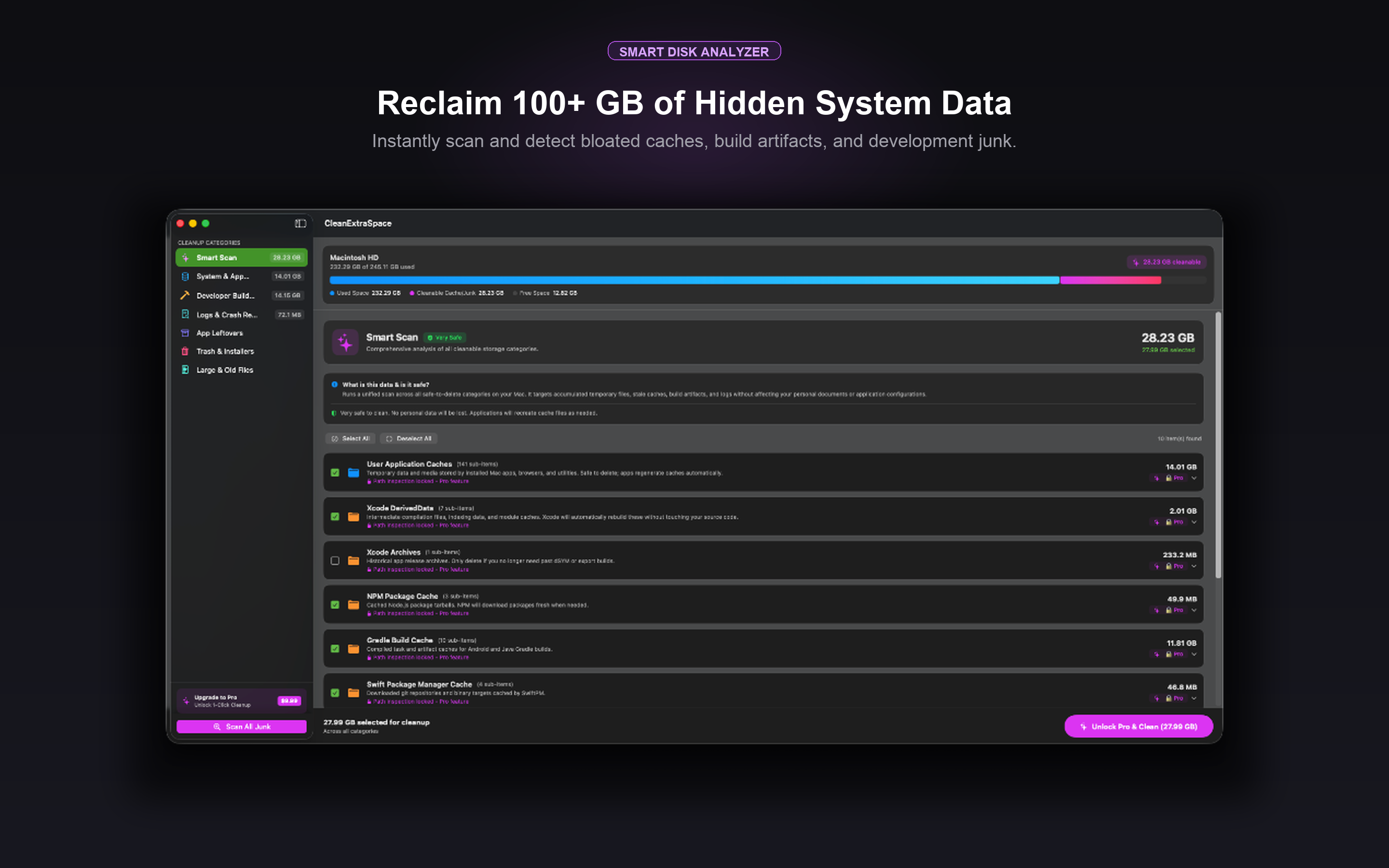Click the large Smart Scan sparkle tile
Screen dimensions: 1389x868
coord(345,342)
